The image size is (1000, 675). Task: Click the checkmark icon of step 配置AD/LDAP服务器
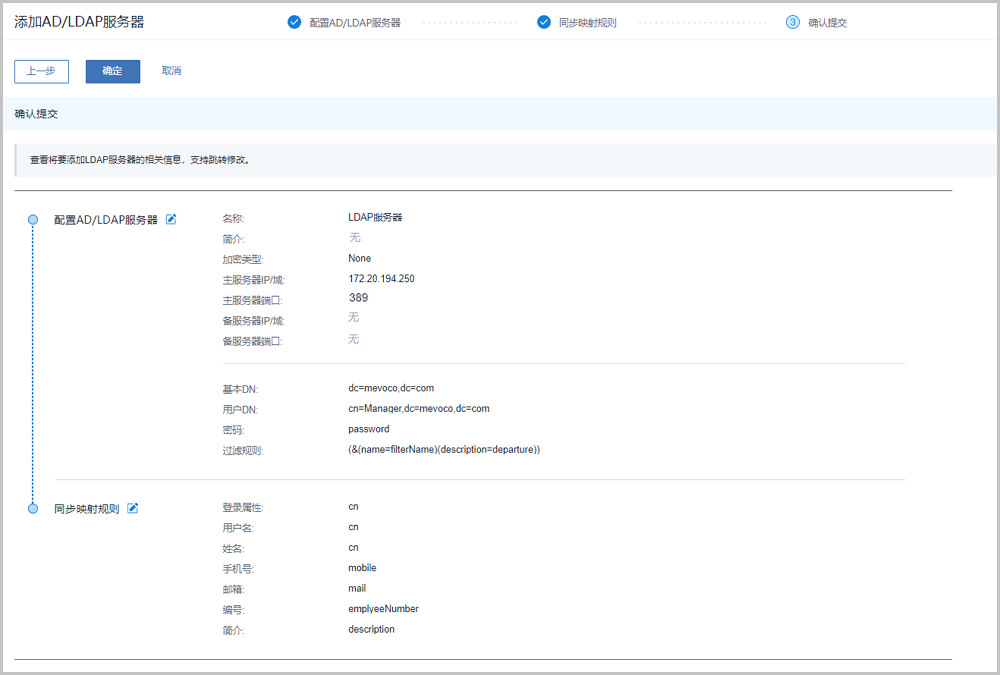point(294,22)
